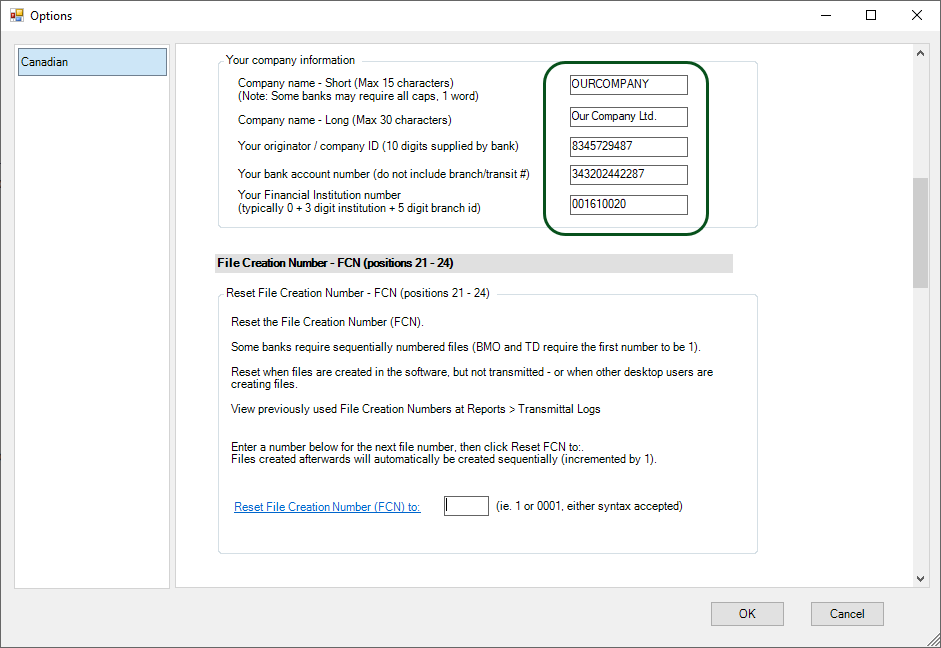This screenshot has height=648, width=941.
Task: Click the Your company information group box label
Action: pos(289,60)
